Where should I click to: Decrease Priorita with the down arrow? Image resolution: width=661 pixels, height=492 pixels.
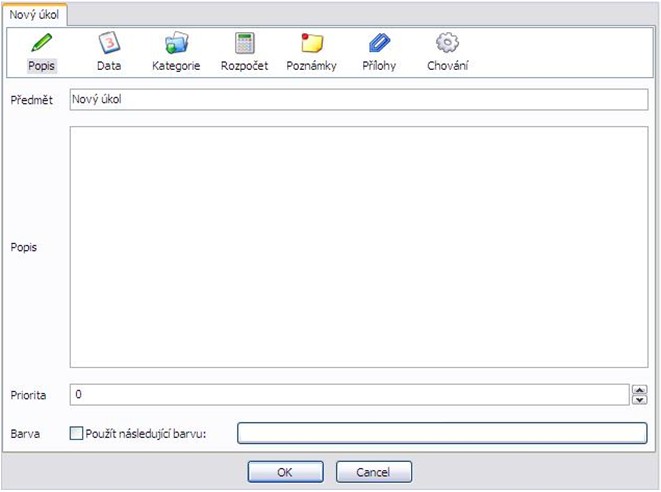640,400
